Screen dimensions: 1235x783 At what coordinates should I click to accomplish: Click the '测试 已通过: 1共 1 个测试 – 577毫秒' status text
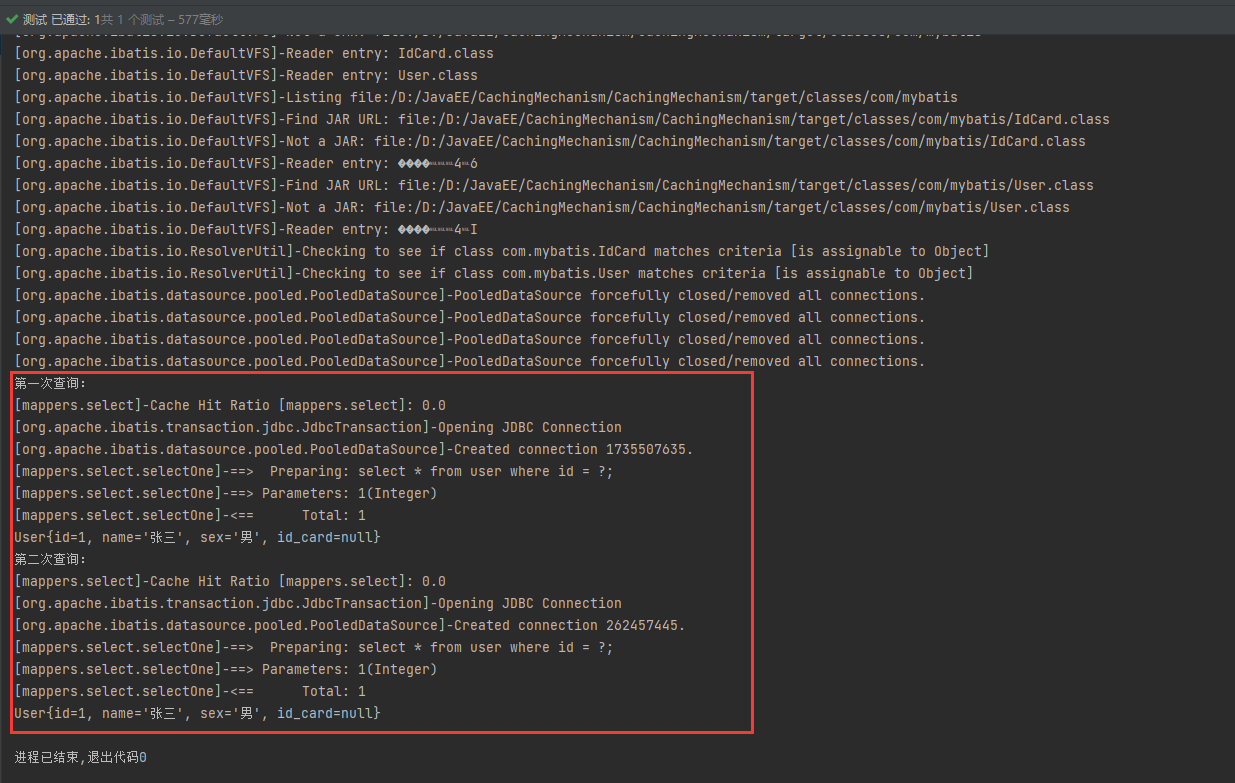click(123, 19)
